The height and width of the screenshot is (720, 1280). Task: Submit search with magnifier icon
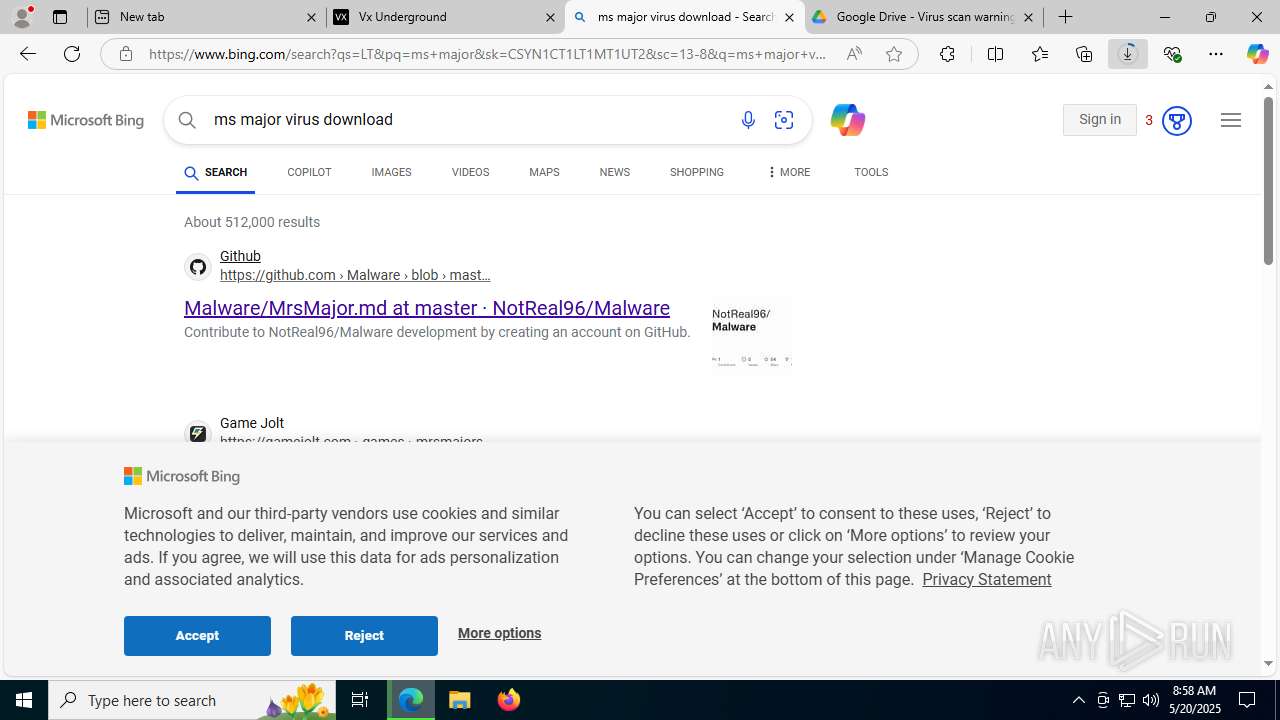click(x=187, y=120)
